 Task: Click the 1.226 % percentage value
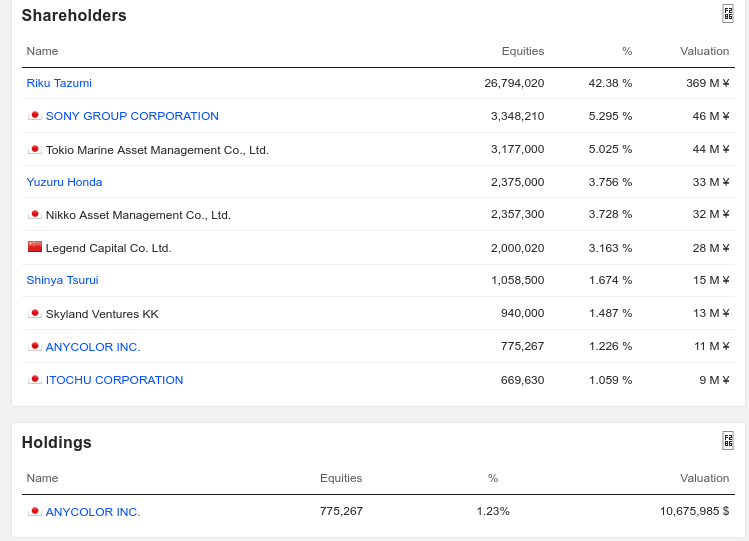click(x=610, y=346)
